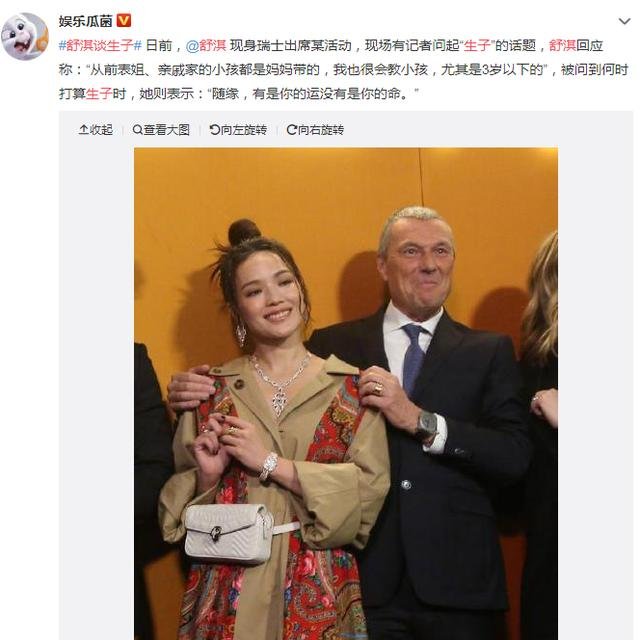
Task: Click the red 生子 keyword in quotes
Action: (477, 45)
